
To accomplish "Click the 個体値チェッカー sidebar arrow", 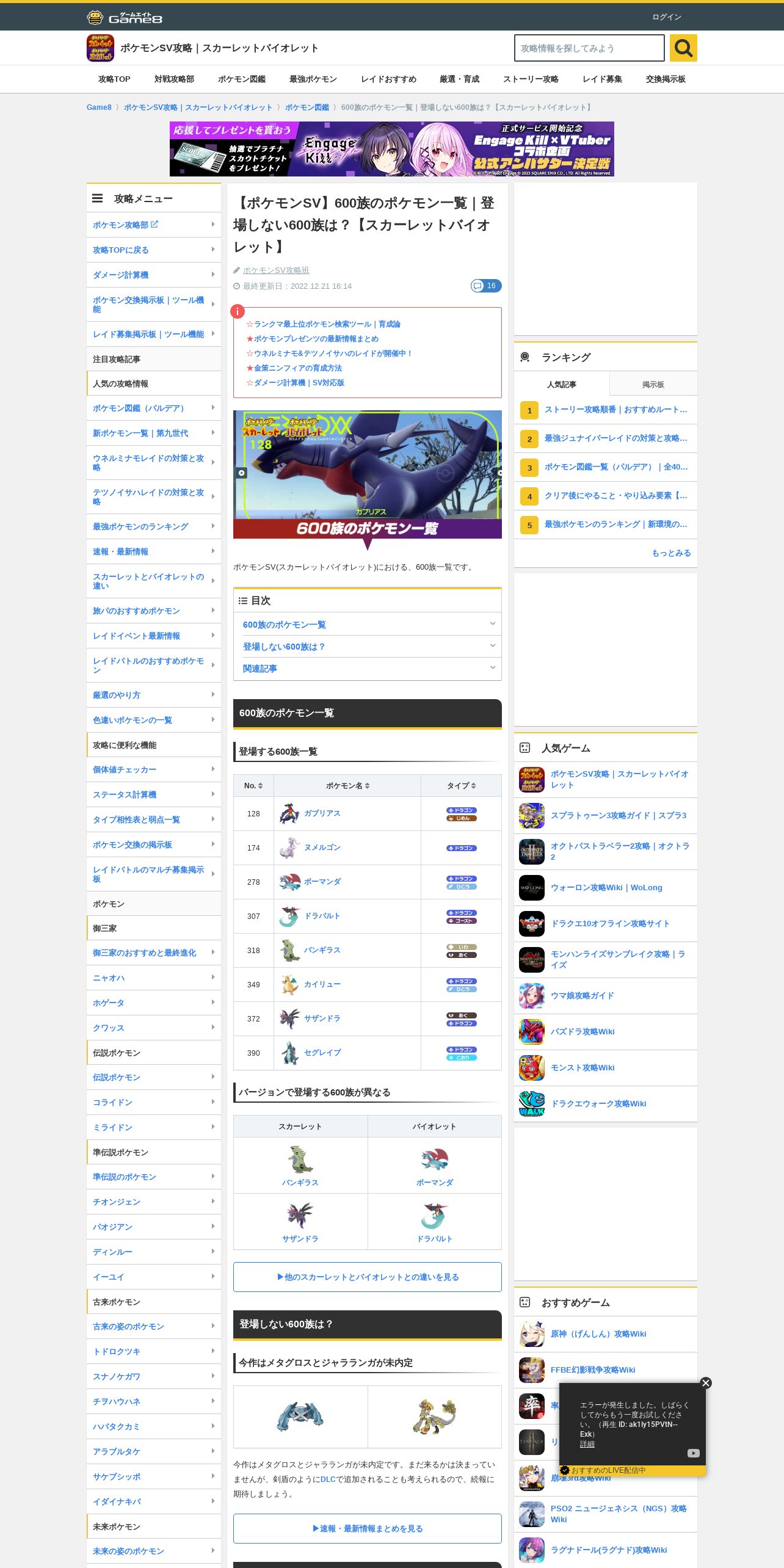I will (x=213, y=769).
